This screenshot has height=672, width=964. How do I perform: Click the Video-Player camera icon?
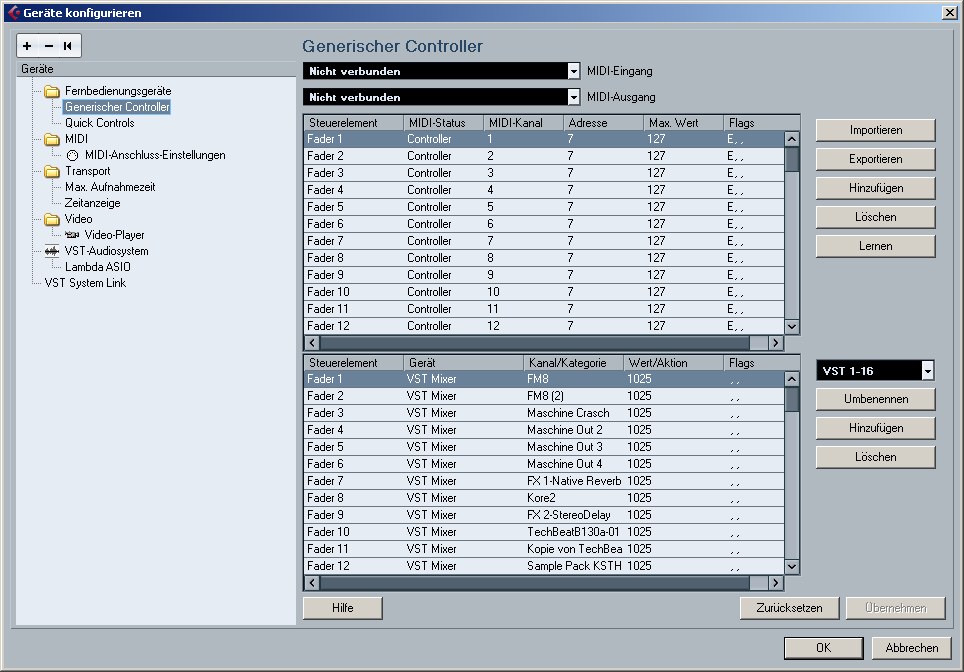tap(72, 235)
